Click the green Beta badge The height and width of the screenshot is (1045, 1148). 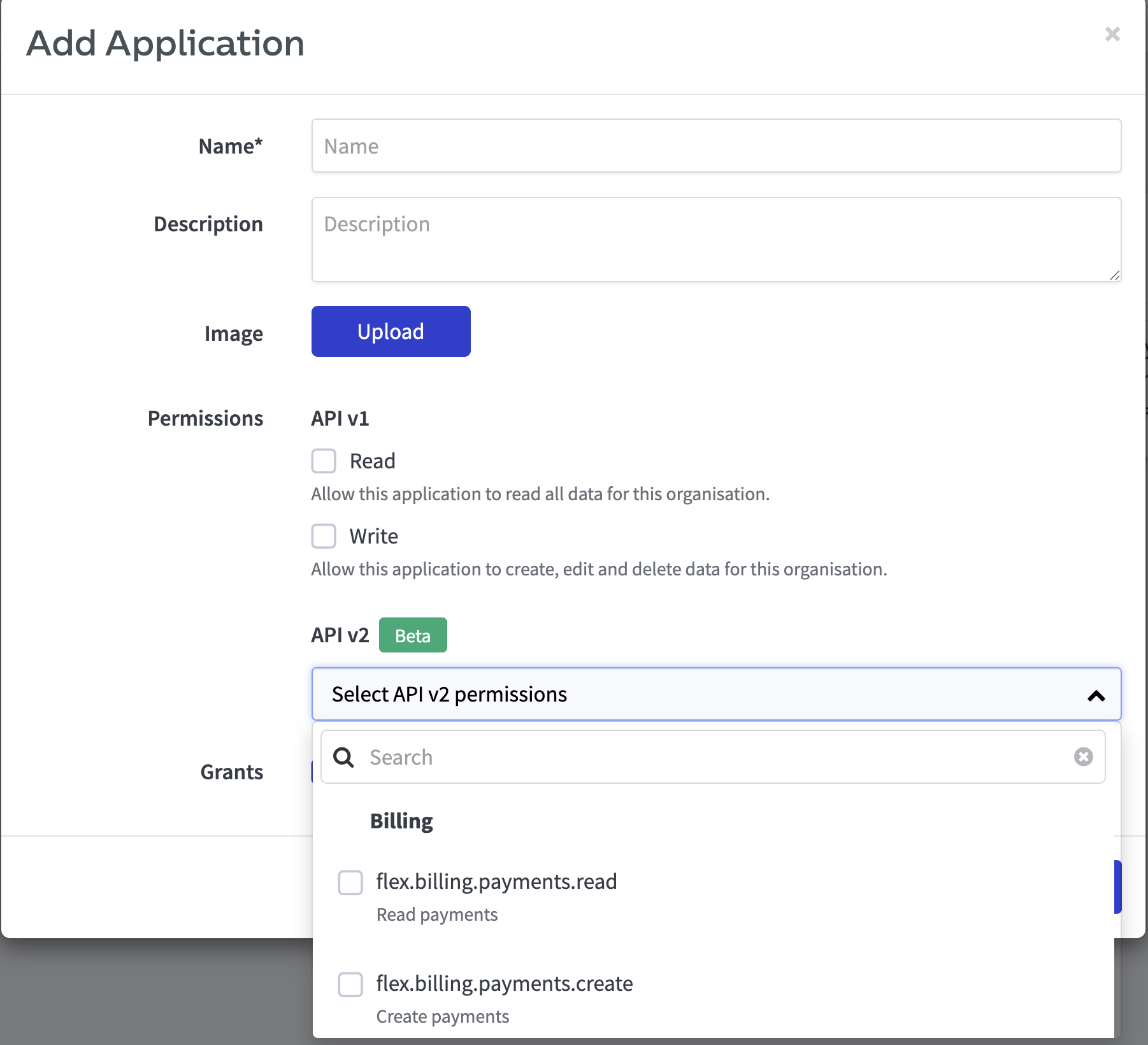[x=413, y=635]
